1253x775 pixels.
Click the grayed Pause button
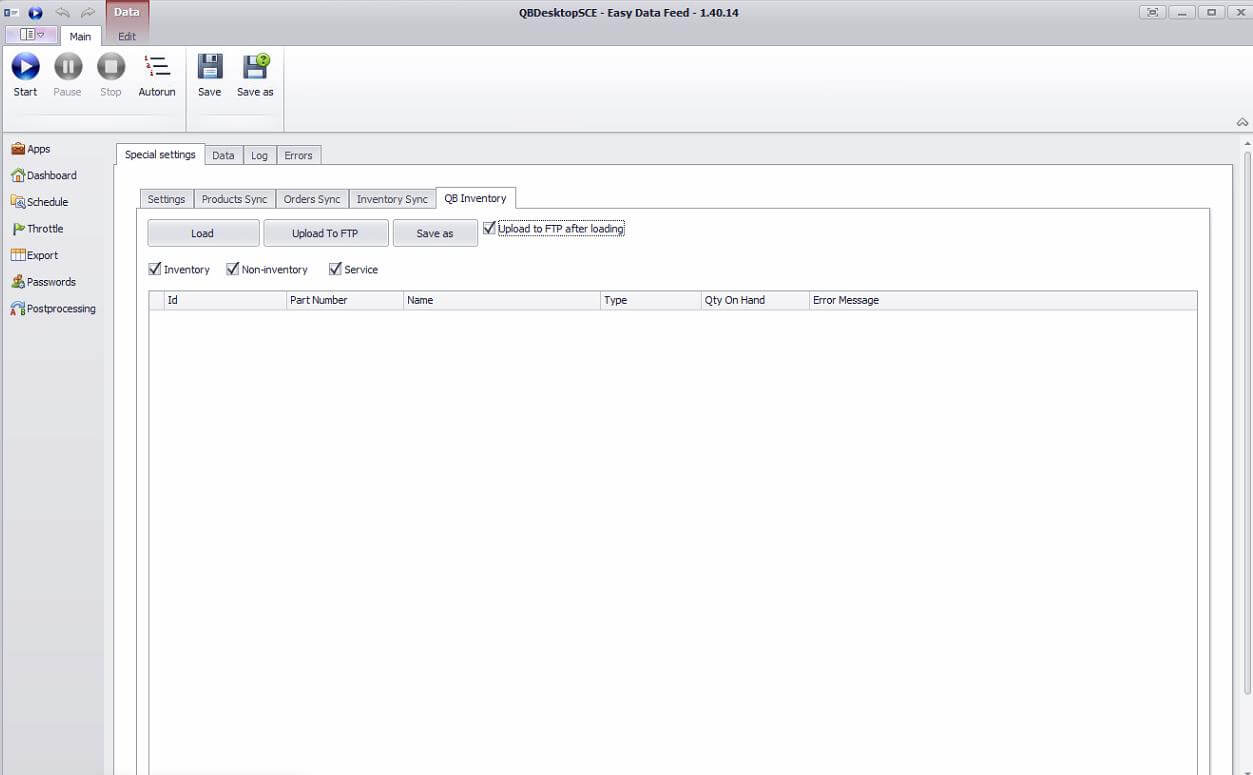click(x=67, y=76)
